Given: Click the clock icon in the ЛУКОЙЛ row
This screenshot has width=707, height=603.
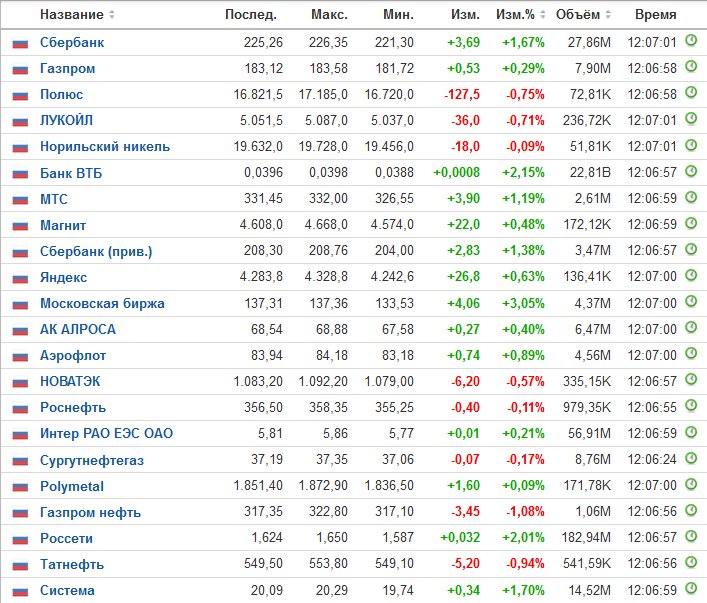Looking at the screenshot, I should point(691,119).
